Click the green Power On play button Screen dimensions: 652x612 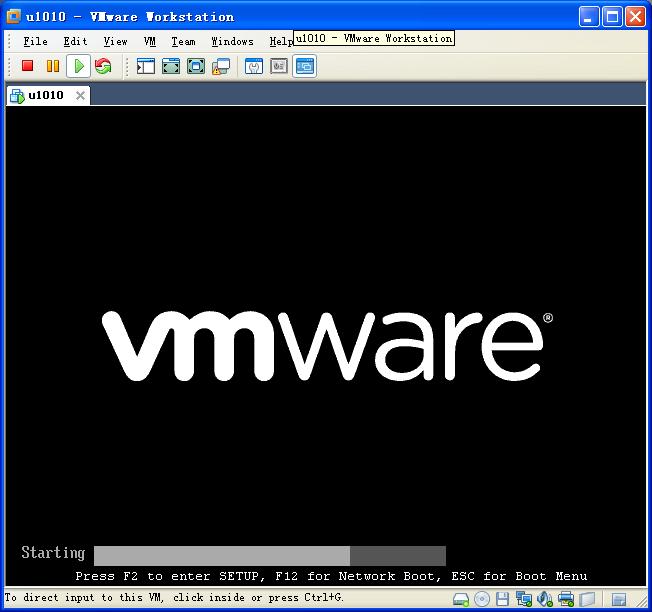tap(78, 66)
